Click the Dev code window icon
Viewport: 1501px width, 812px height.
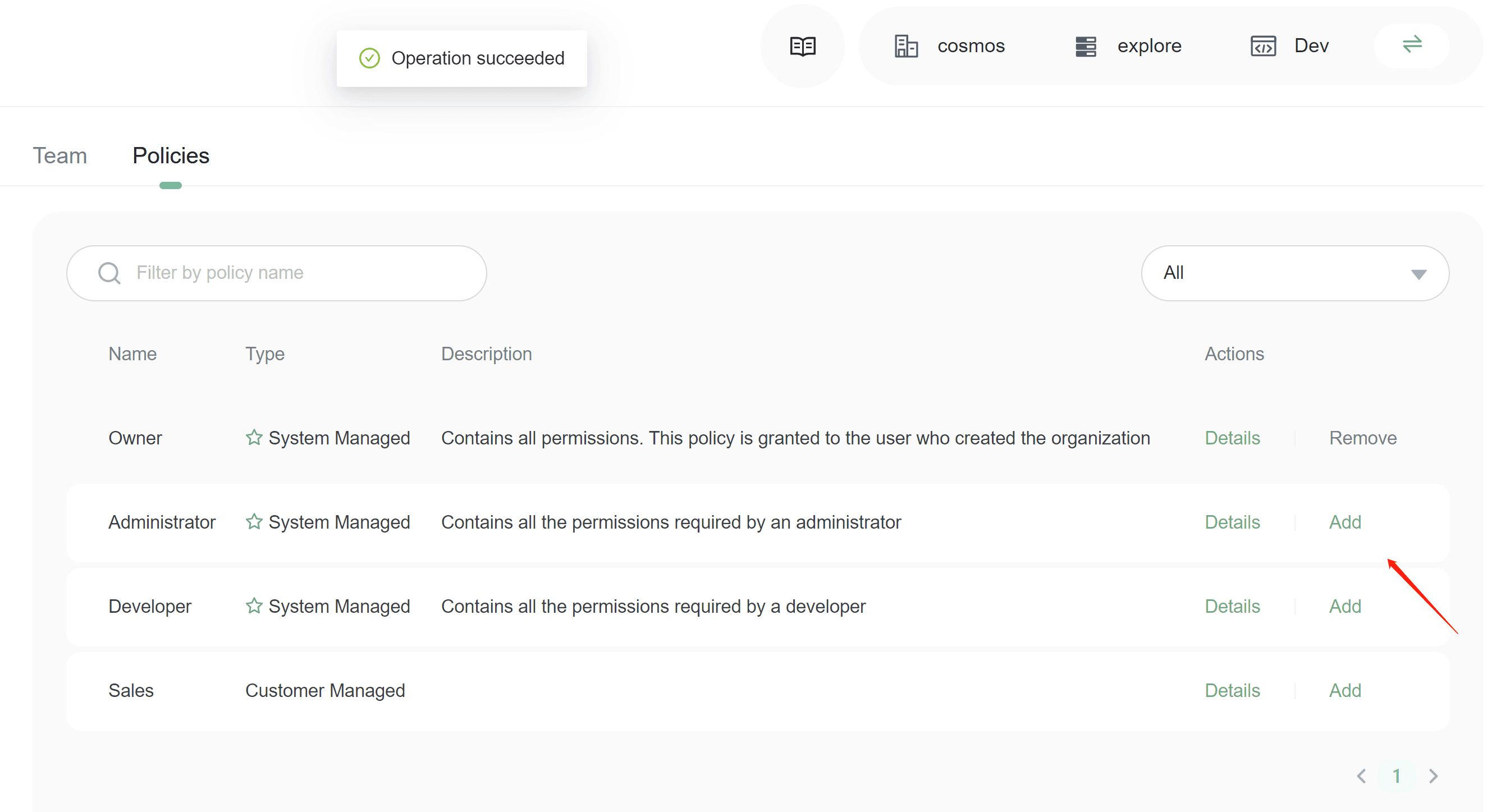coord(1262,46)
